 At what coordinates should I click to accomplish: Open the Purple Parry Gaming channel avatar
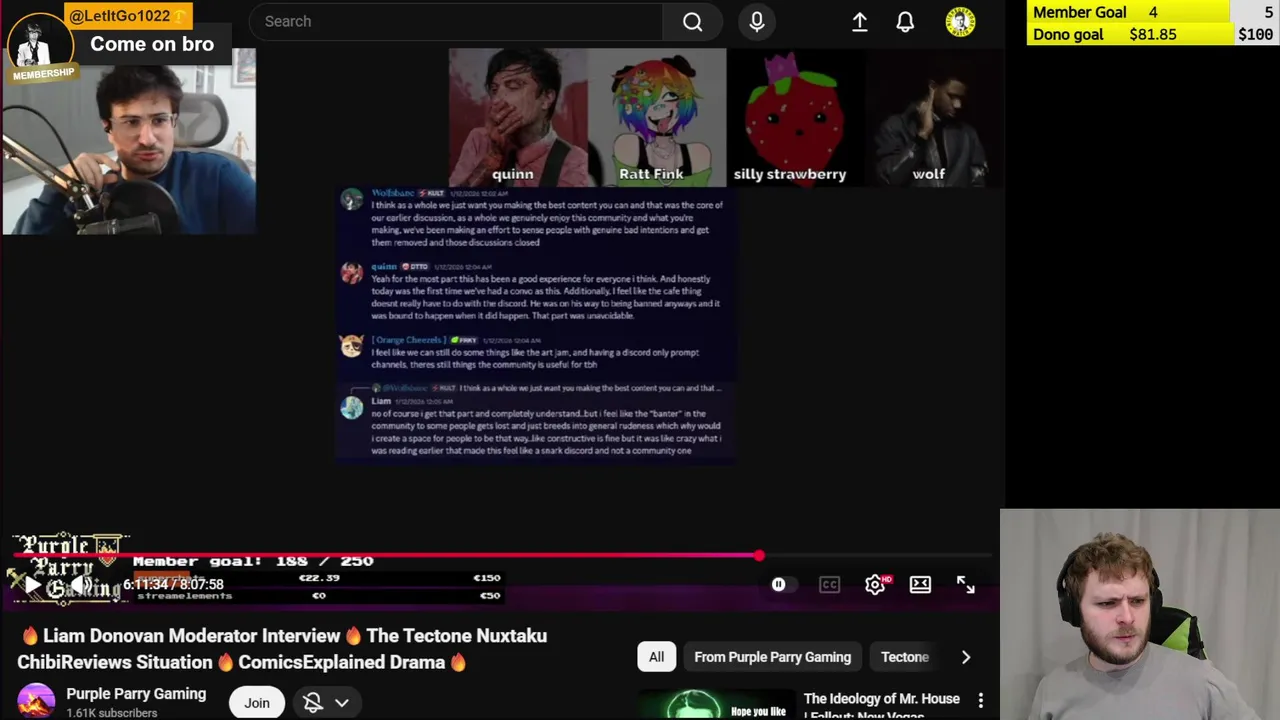click(x=36, y=702)
